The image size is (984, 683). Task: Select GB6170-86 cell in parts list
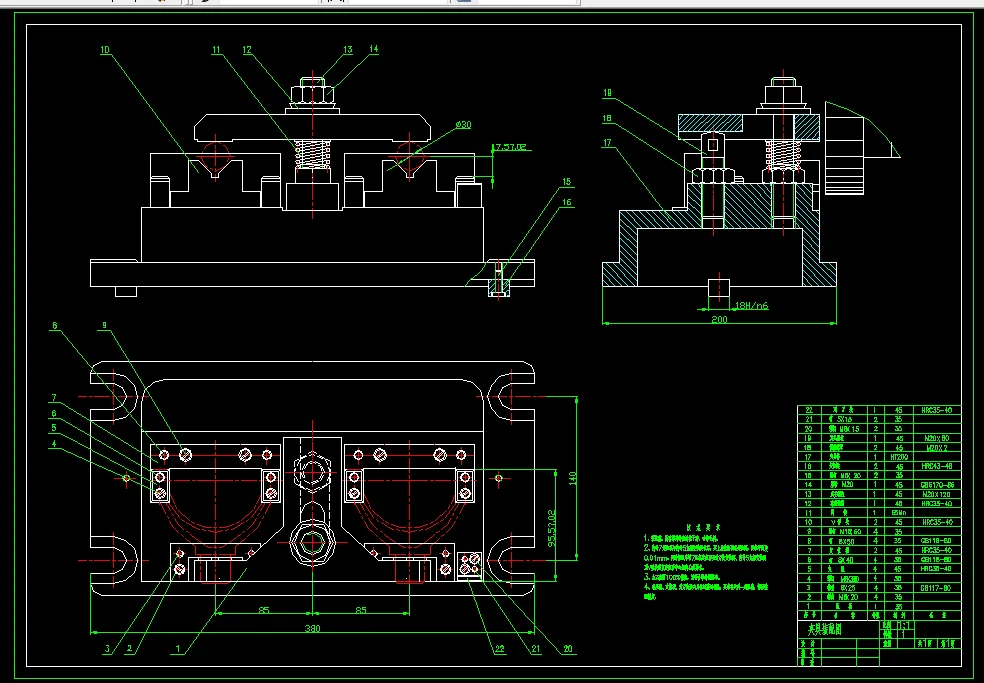pyautogui.click(x=938, y=485)
